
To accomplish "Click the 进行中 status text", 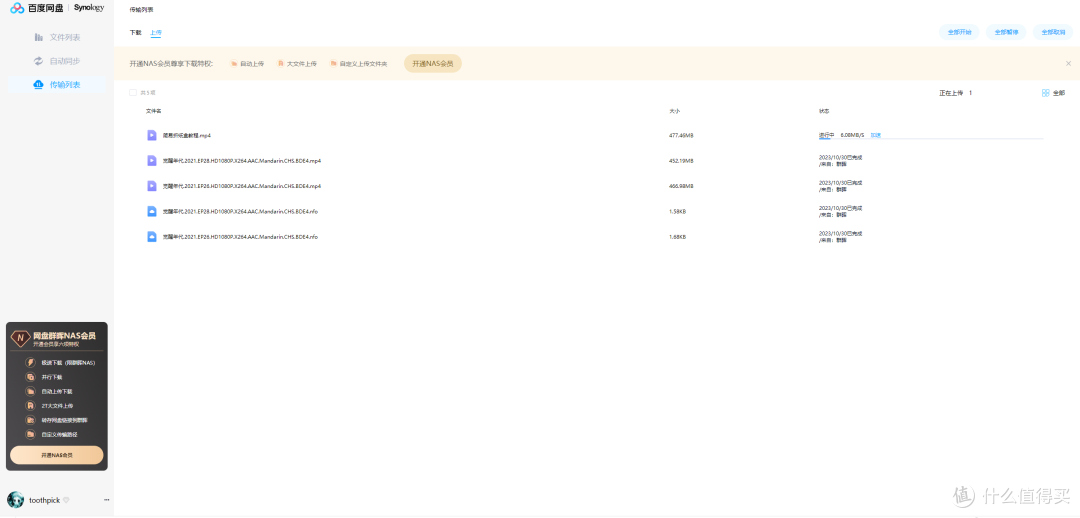I will [x=826, y=135].
